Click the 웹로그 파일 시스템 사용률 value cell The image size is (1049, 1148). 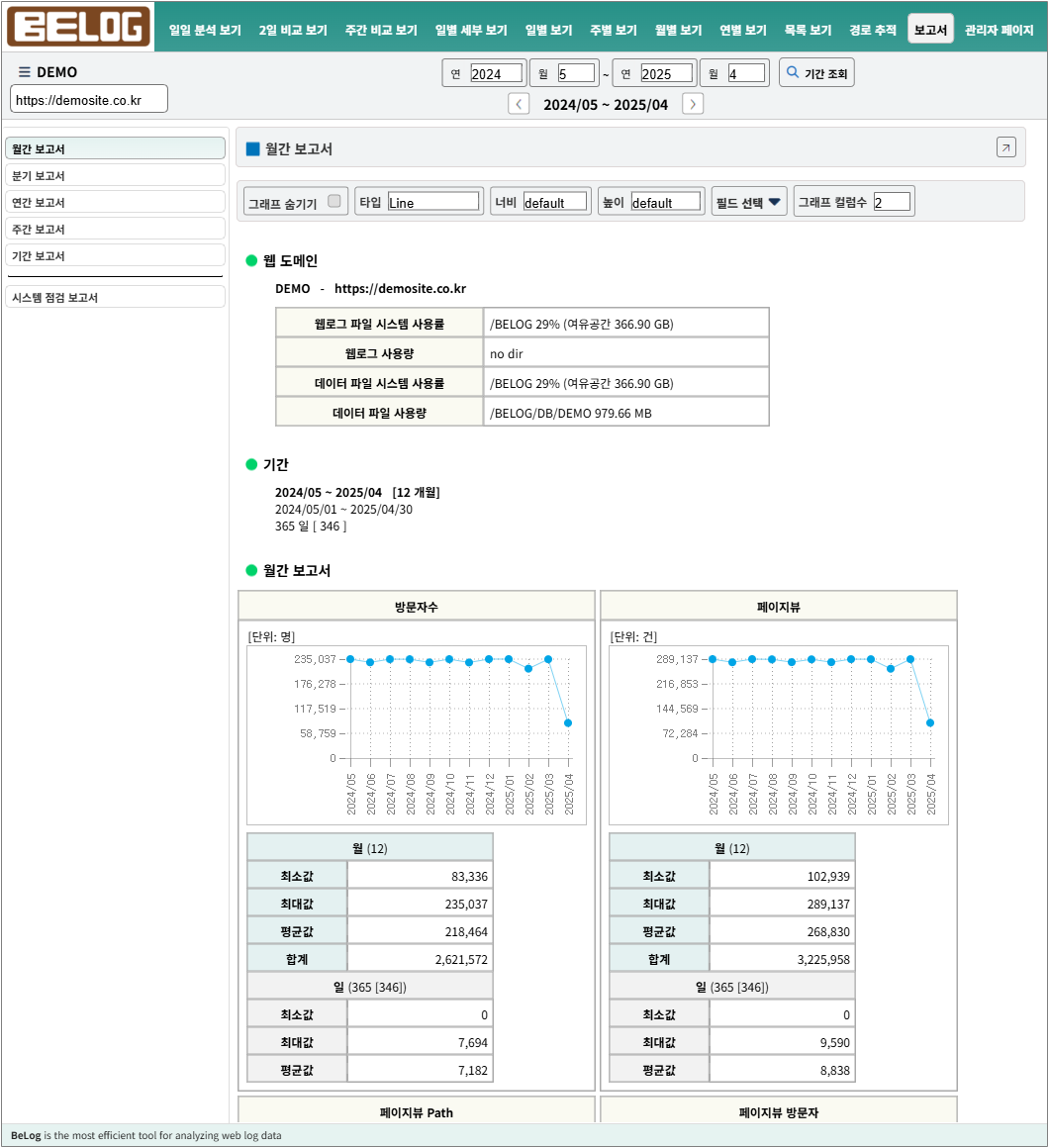[x=625, y=324]
